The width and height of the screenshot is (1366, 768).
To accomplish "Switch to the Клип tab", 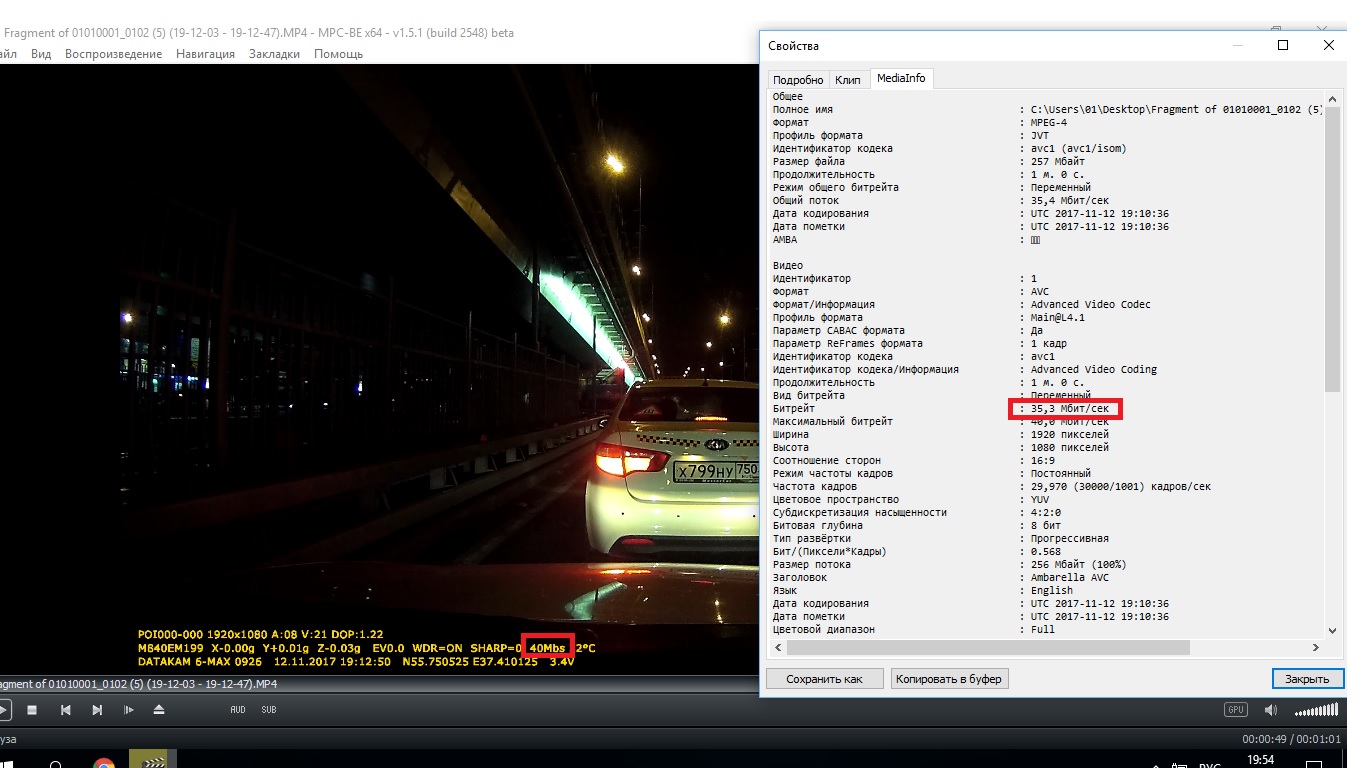I will click(847, 80).
